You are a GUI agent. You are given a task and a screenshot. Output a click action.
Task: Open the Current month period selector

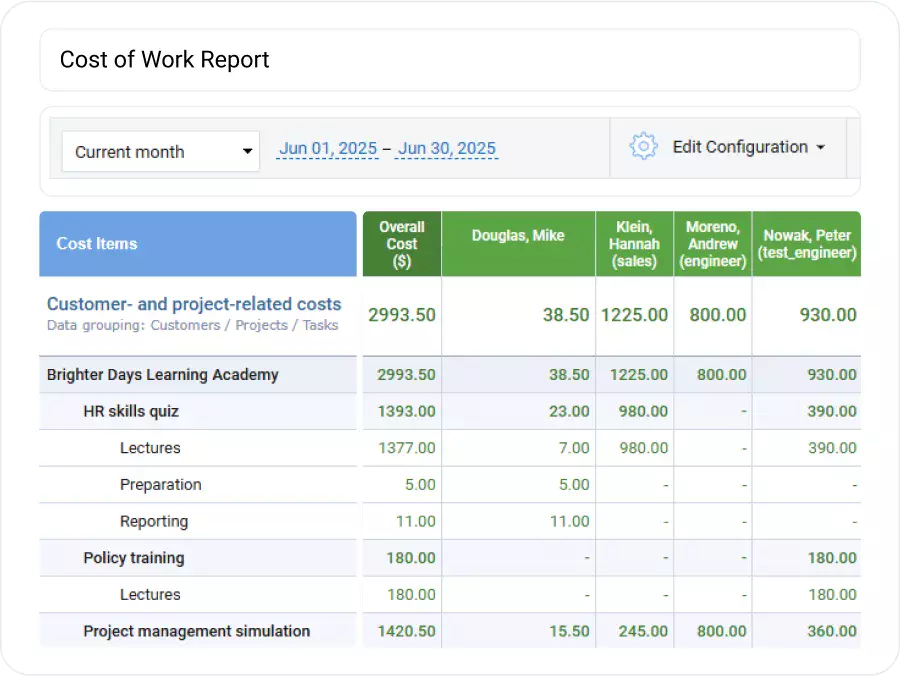pyautogui.click(x=160, y=151)
